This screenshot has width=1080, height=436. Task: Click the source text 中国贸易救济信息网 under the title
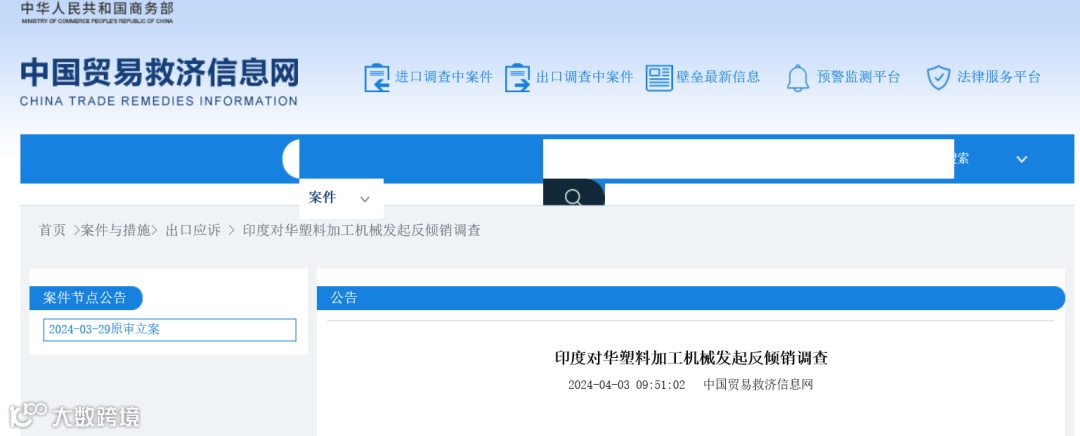coord(758,385)
